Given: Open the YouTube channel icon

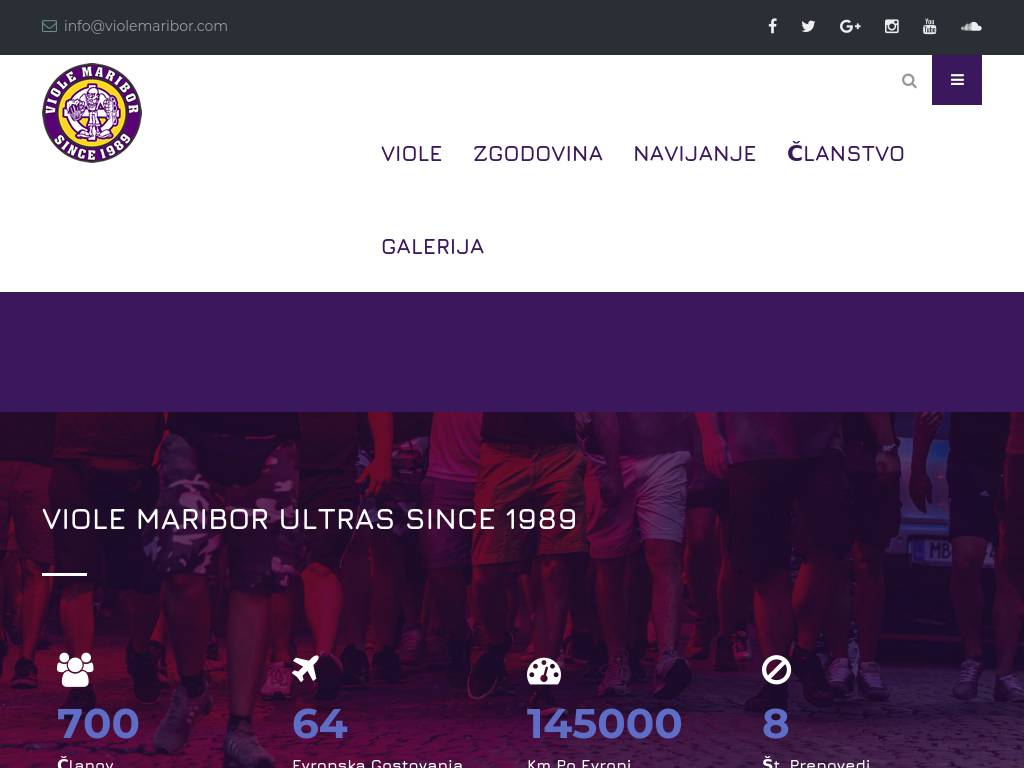Looking at the screenshot, I should pyautogui.click(x=929, y=26).
